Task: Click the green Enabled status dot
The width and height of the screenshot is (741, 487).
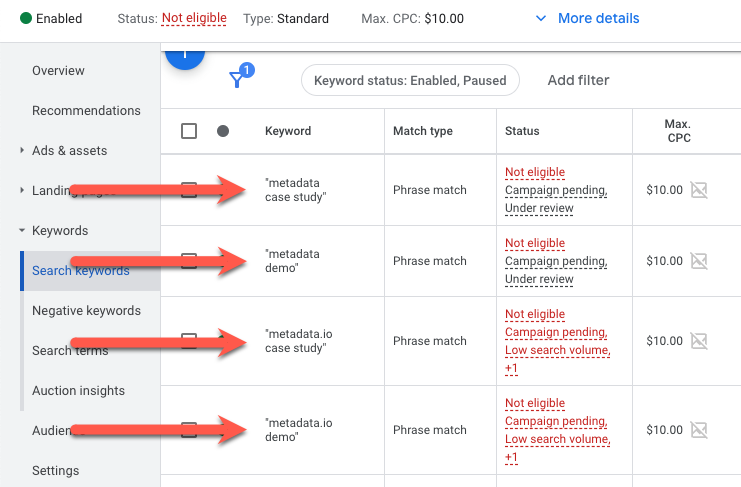Action: pyautogui.click(x=24, y=18)
